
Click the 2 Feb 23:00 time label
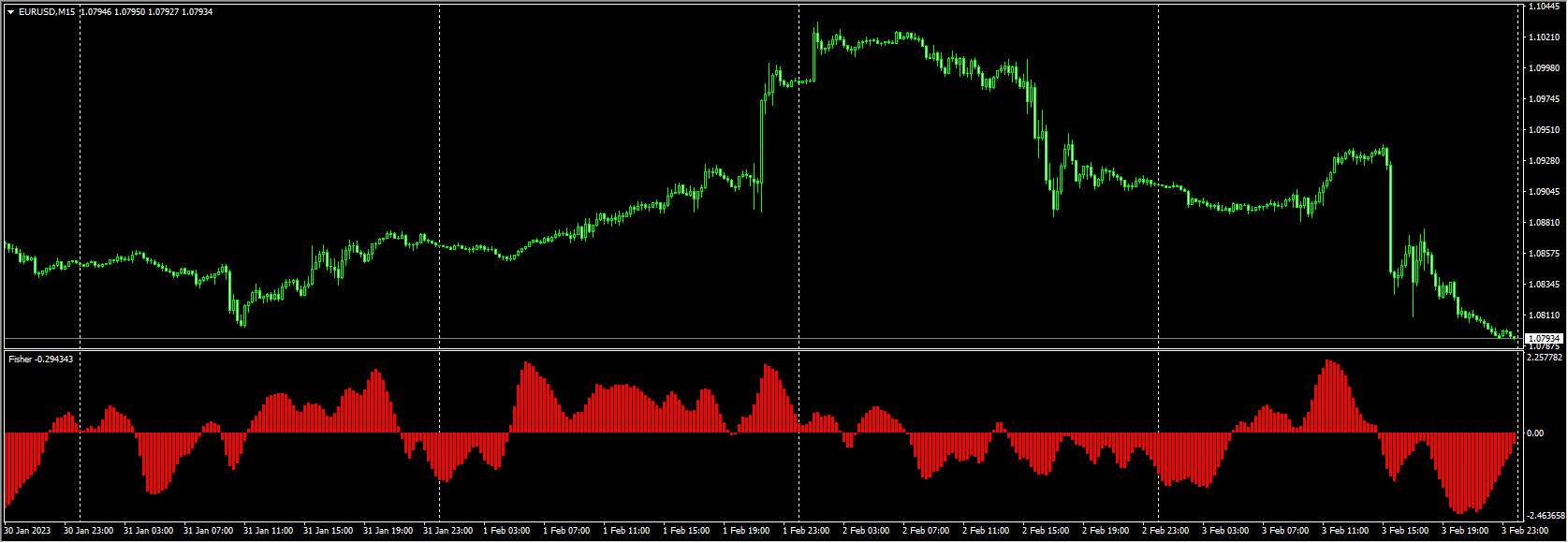coord(1165,531)
